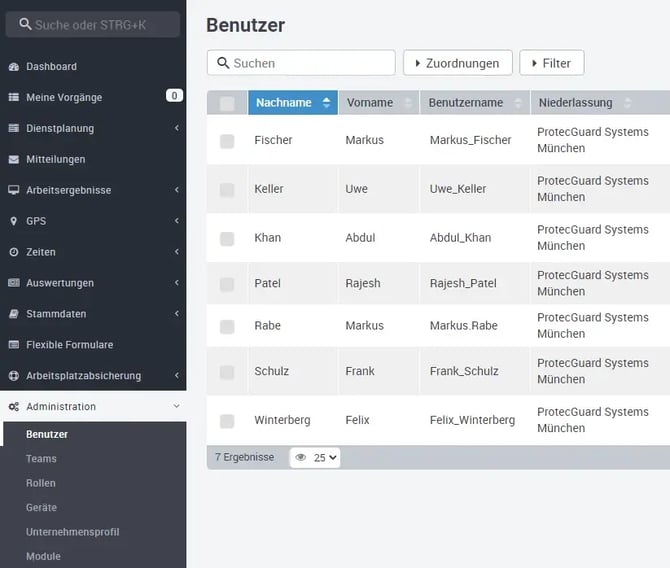Open the Filter button
This screenshot has width=670, height=568.
click(551, 63)
